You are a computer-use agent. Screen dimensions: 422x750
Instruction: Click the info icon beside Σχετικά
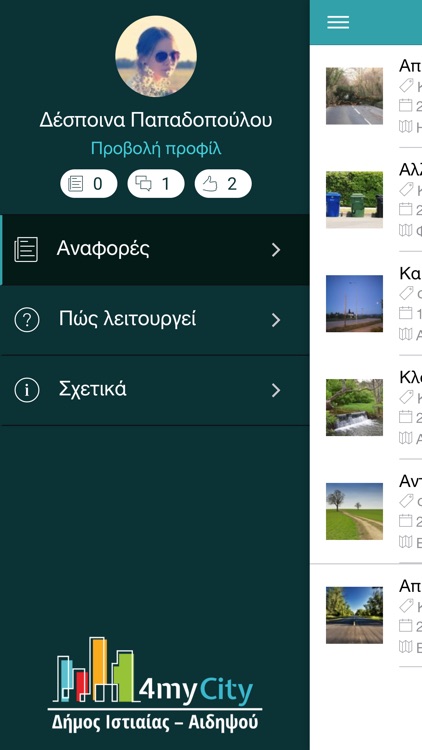coord(27,390)
